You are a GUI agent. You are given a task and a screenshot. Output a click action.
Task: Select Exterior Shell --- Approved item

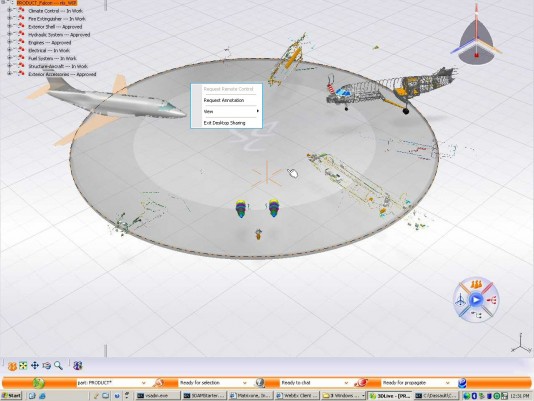(55, 27)
